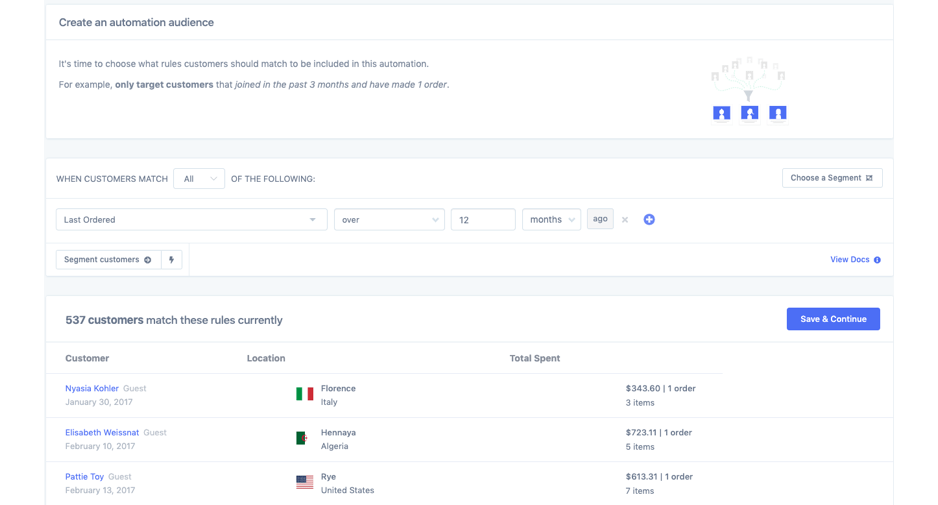Open the Choose a Segment button
Viewport: 938px width, 505px height.
[831, 178]
